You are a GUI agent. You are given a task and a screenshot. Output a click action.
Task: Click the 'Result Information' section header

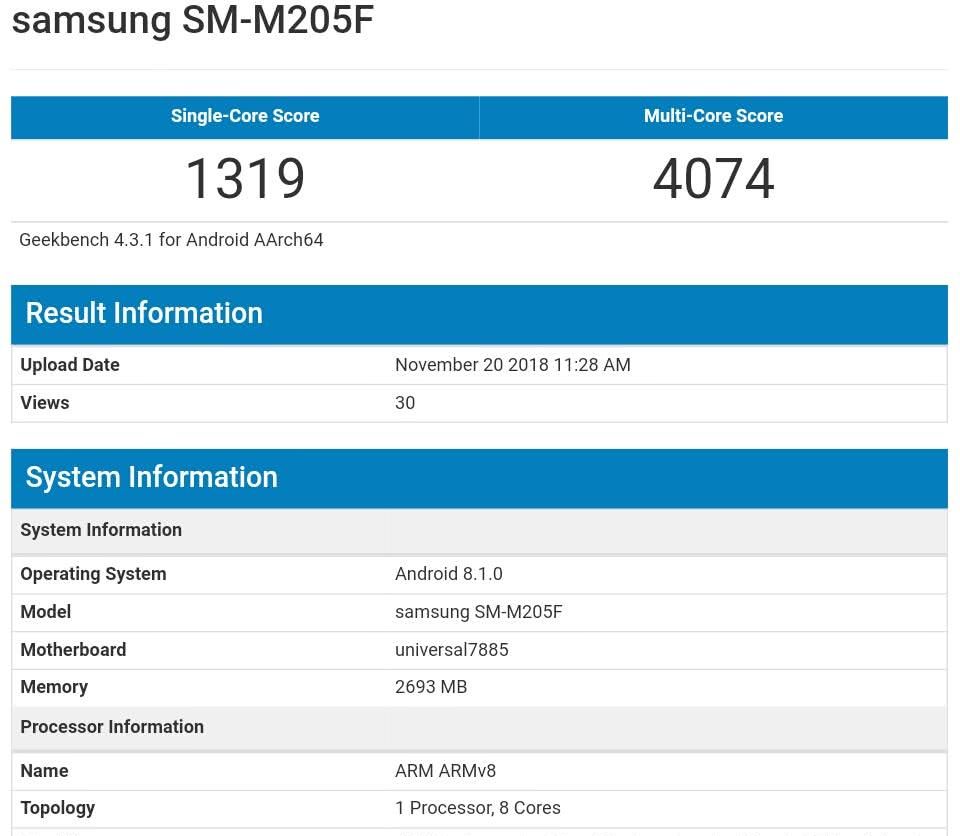(479, 314)
